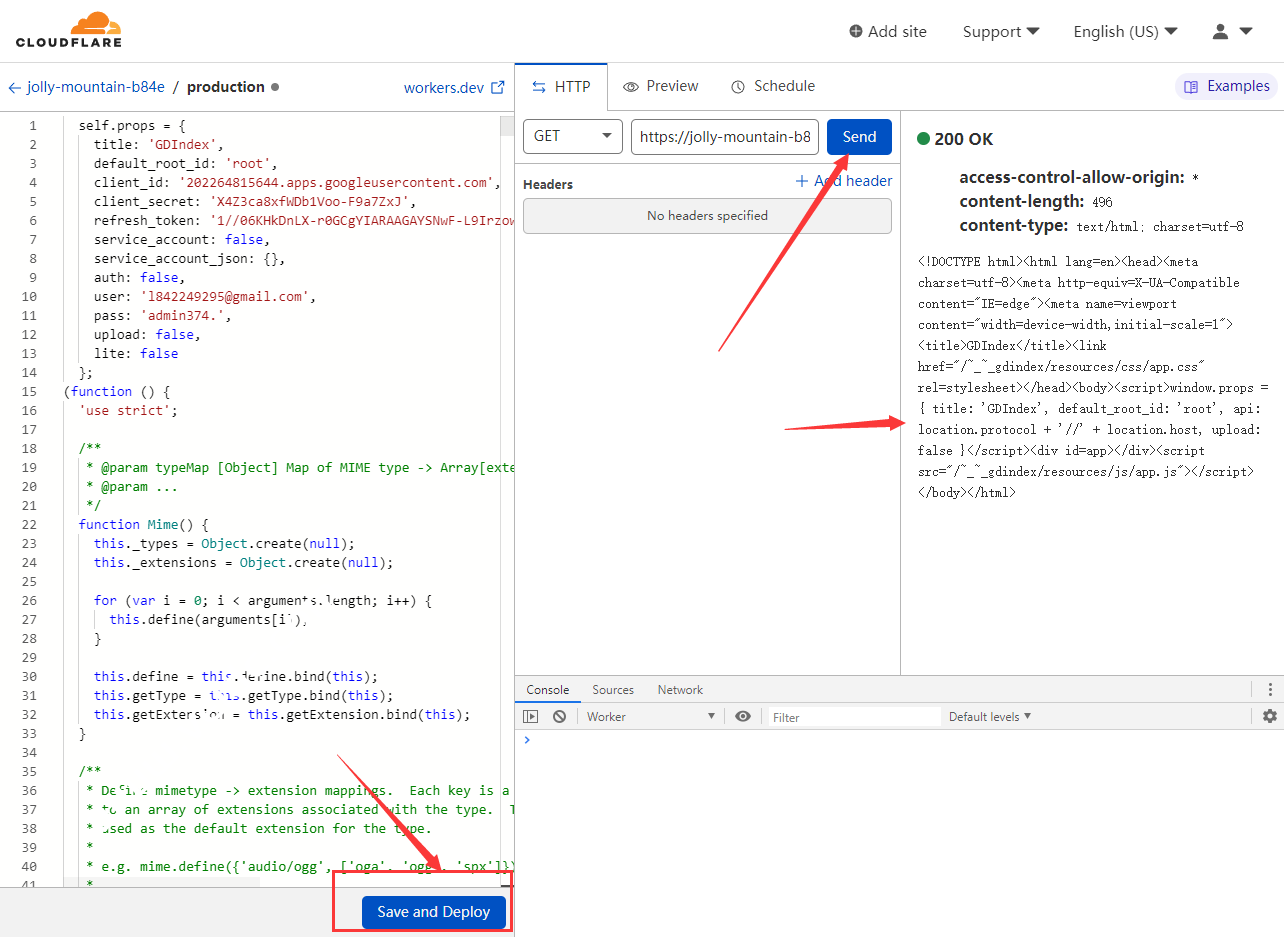Open console settings gear
Image resolution: width=1284 pixels, height=937 pixels.
1269,716
